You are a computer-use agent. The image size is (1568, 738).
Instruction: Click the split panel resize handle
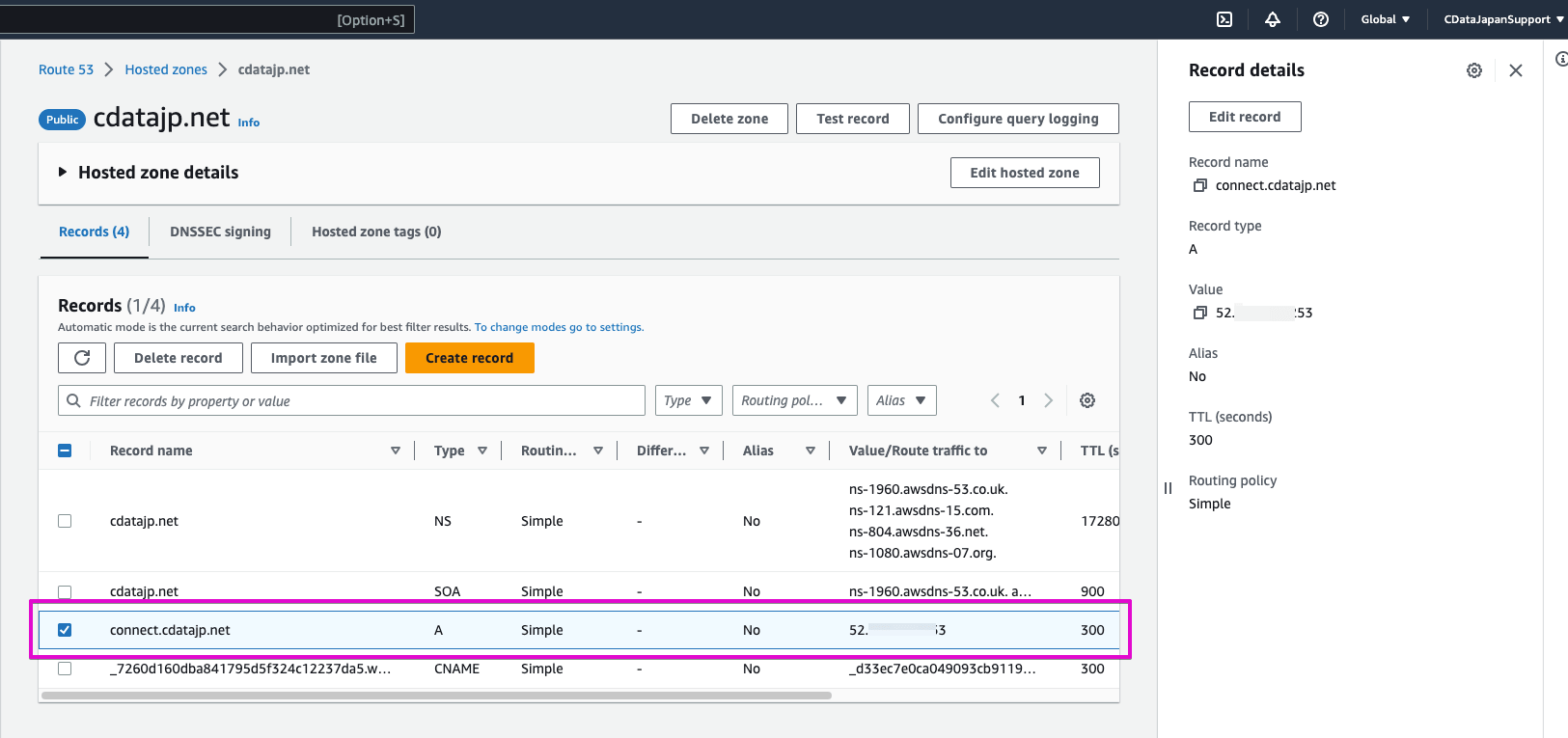click(1168, 488)
